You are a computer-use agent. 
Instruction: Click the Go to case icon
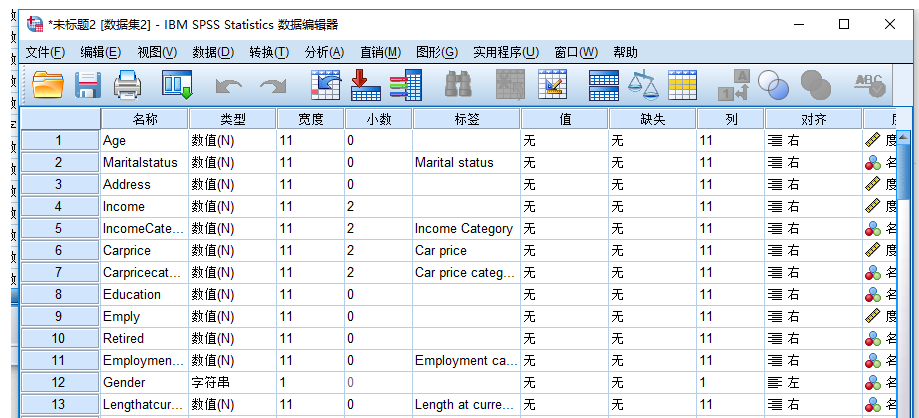pyautogui.click(x=326, y=84)
